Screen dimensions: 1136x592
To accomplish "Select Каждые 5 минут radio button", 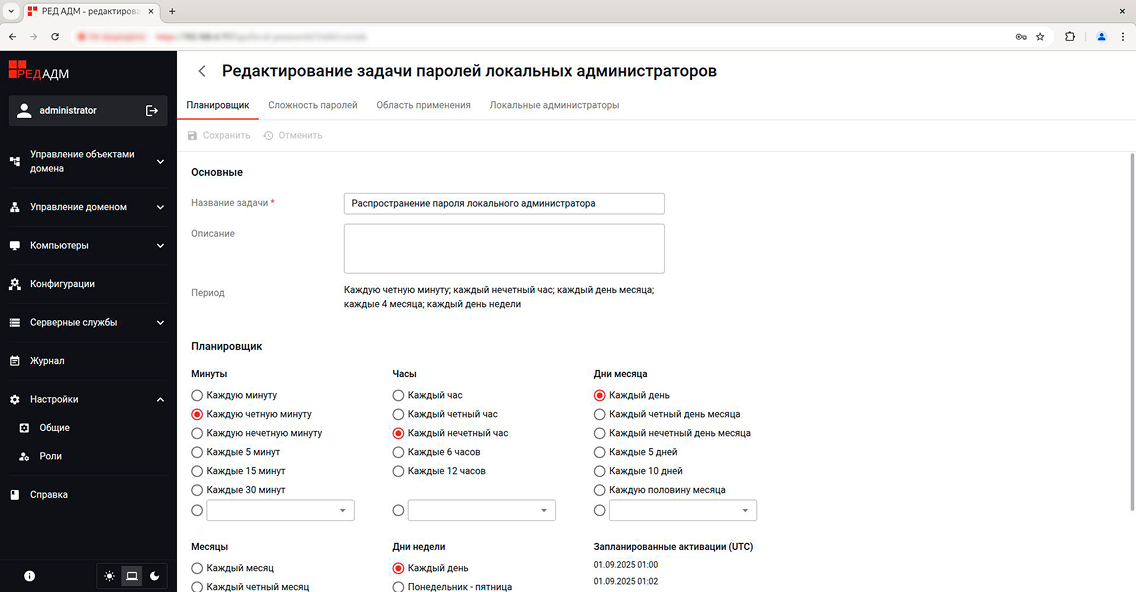I will 197,452.
